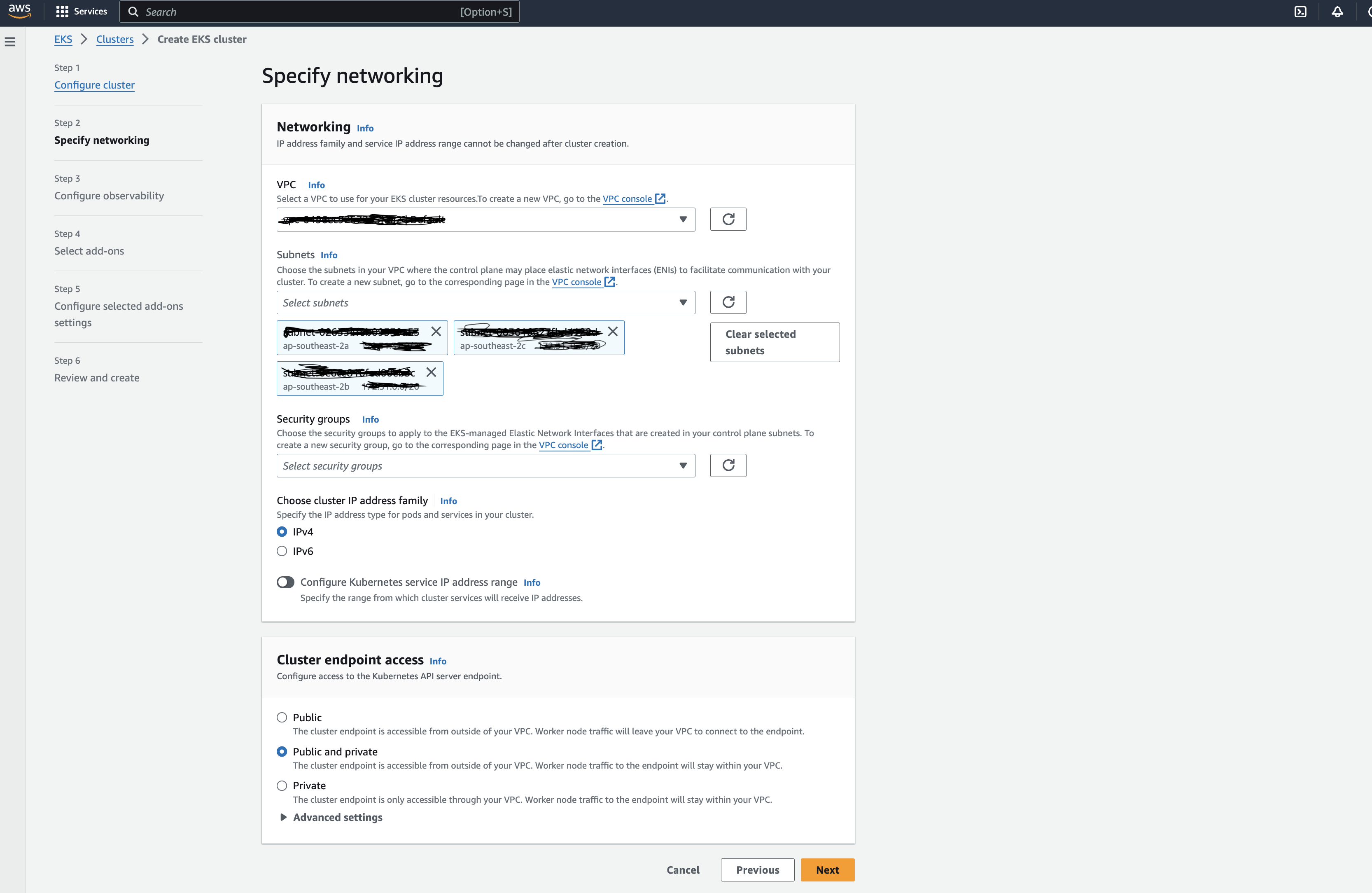The image size is (1372, 893).
Task: Open the sidebar hamburger menu
Action: pos(9,41)
